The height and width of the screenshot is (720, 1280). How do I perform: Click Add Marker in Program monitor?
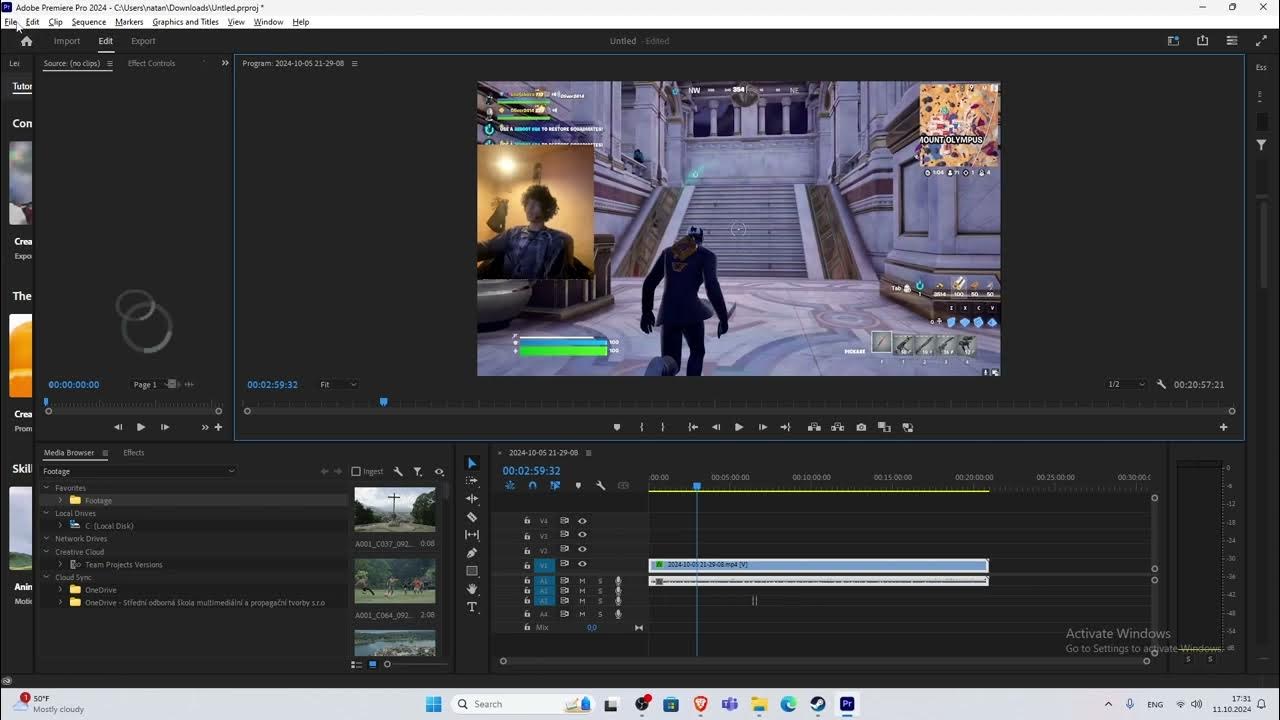[x=617, y=427]
